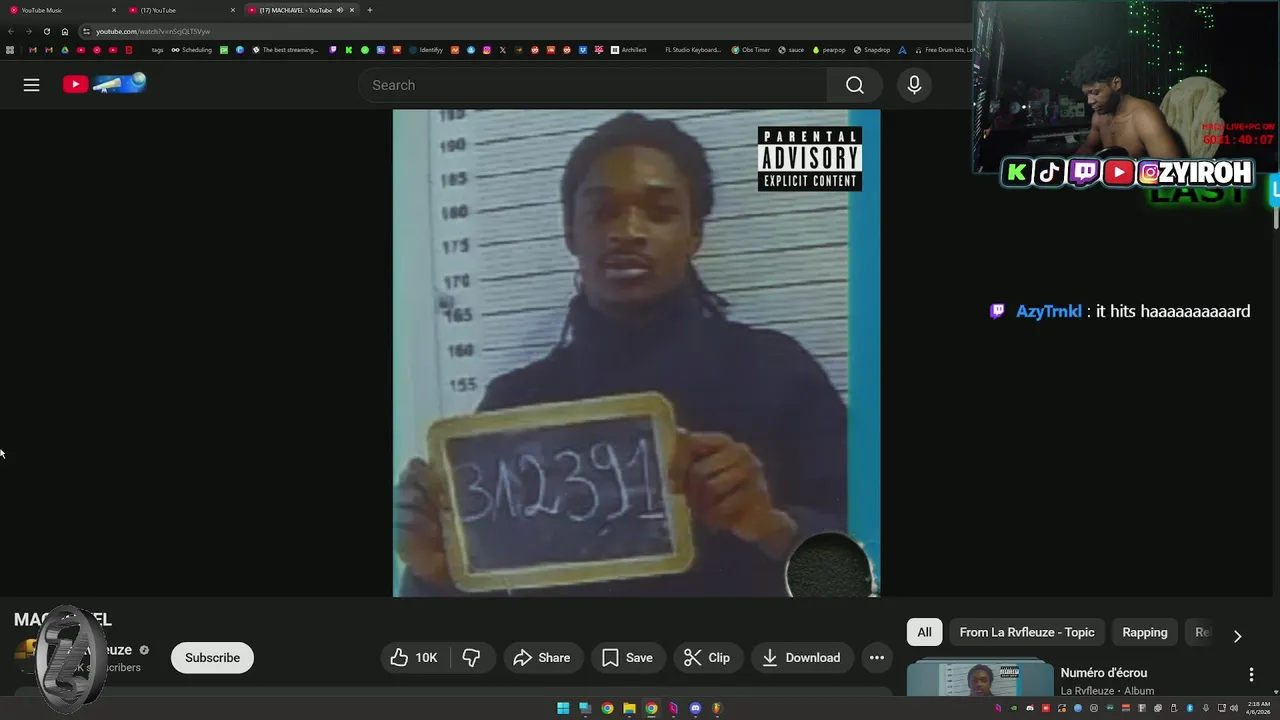
Task: Open the Numéro d'écrou album title link
Action: point(1104,673)
